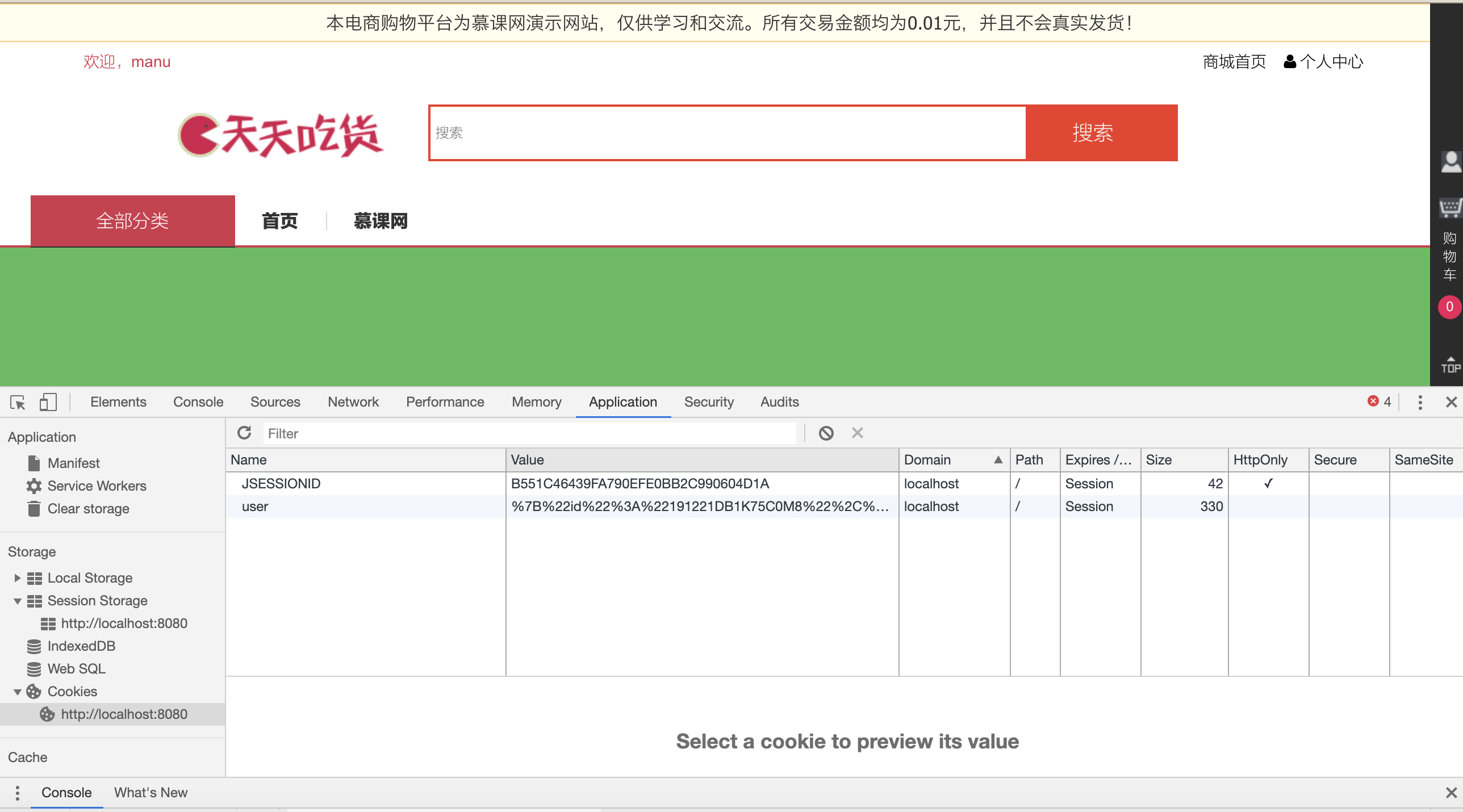Sort cookies by Size column
The image size is (1463, 812).
point(1184,460)
